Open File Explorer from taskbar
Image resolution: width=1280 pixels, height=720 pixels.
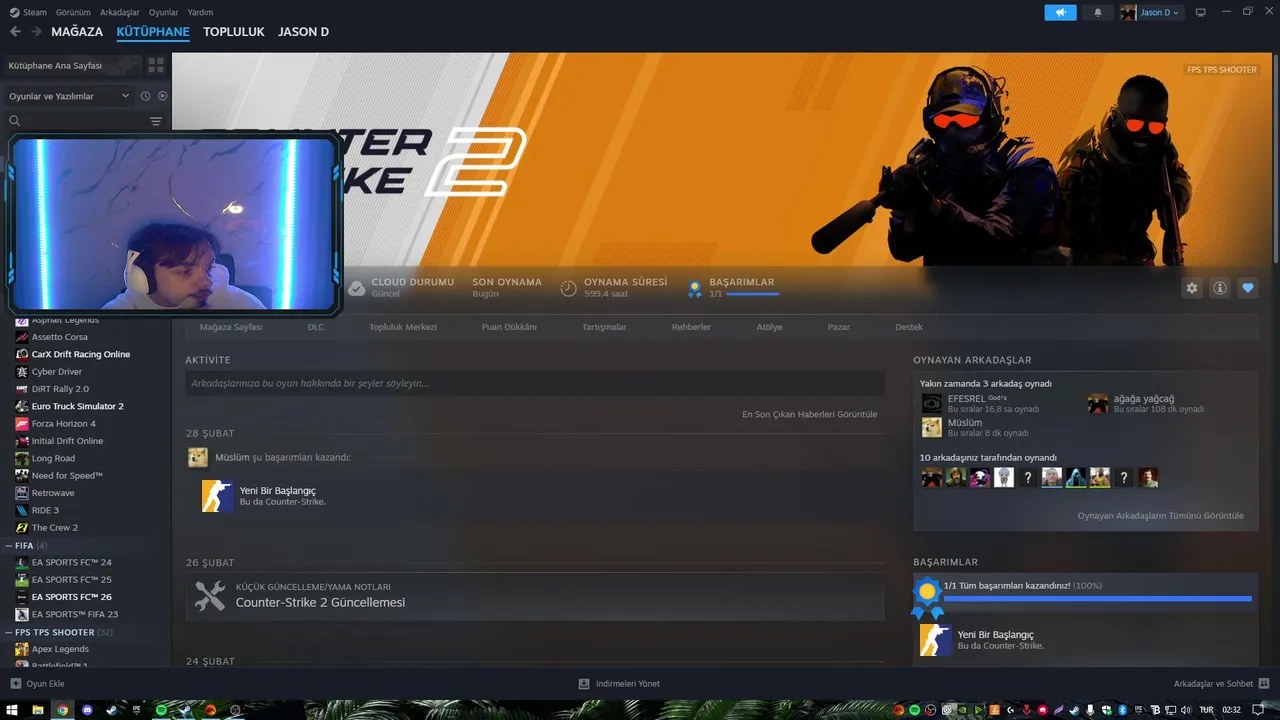[38, 710]
